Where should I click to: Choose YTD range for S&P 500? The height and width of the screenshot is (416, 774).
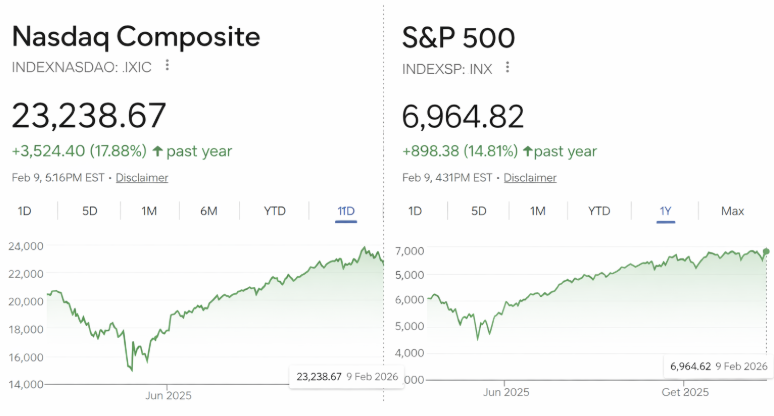[x=599, y=211]
